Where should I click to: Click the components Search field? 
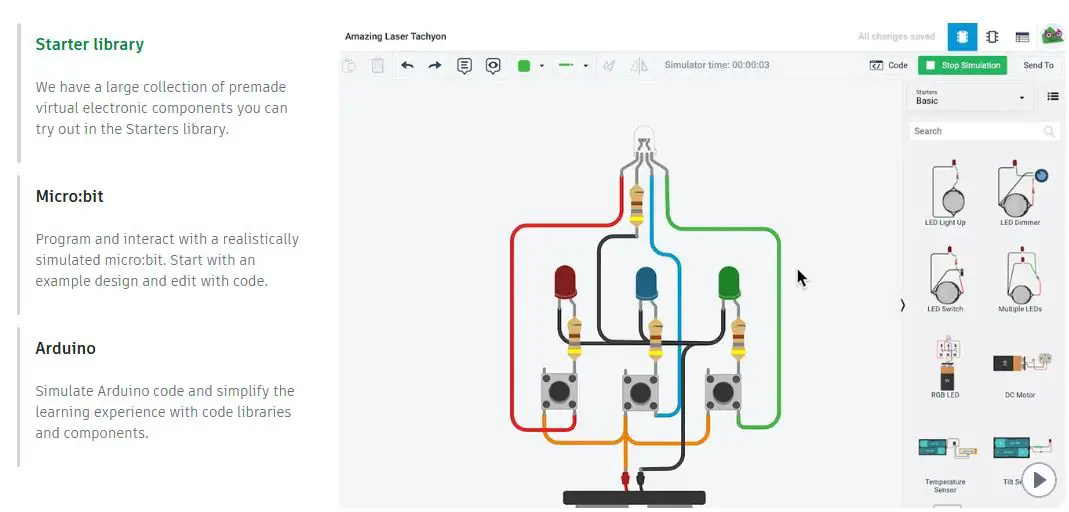pyautogui.click(x=975, y=131)
